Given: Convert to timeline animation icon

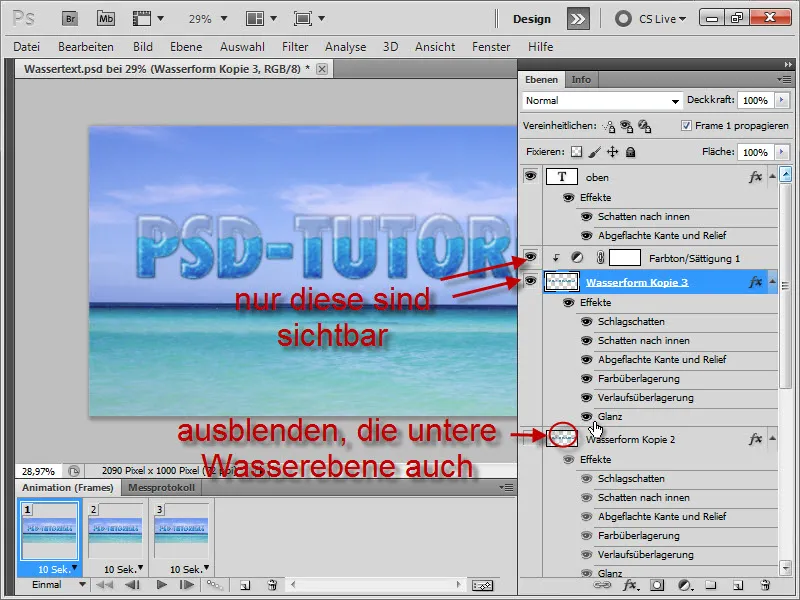Looking at the screenshot, I should [482, 585].
